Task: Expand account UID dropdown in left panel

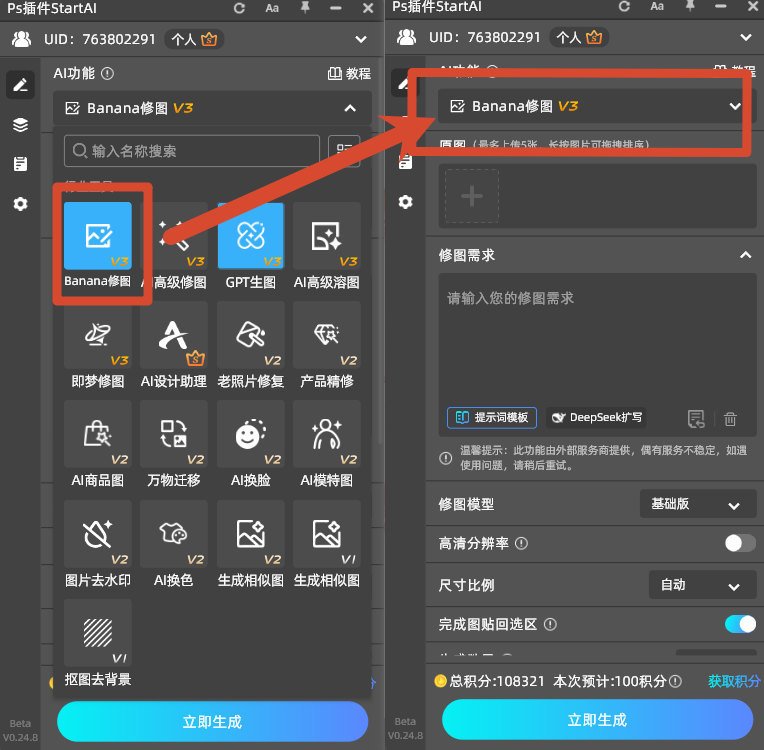Action: tap(361, 39)
